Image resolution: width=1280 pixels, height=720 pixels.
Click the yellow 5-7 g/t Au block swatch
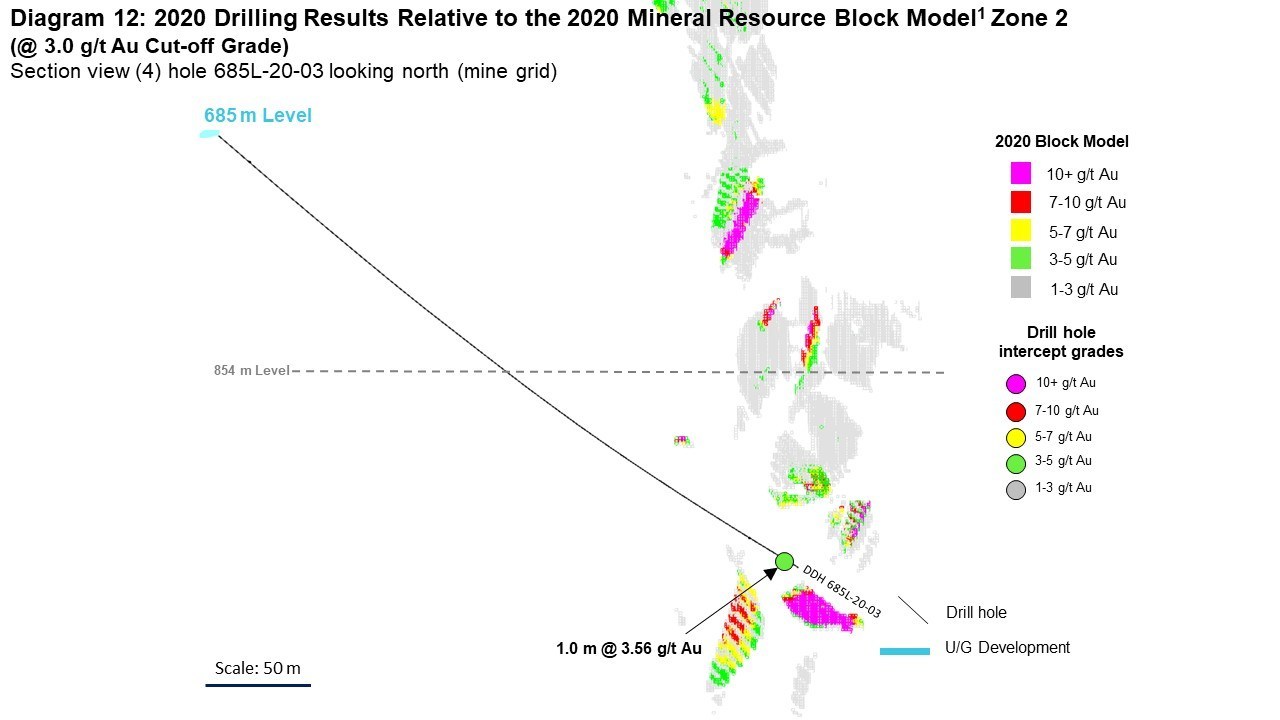[1021, 231]
